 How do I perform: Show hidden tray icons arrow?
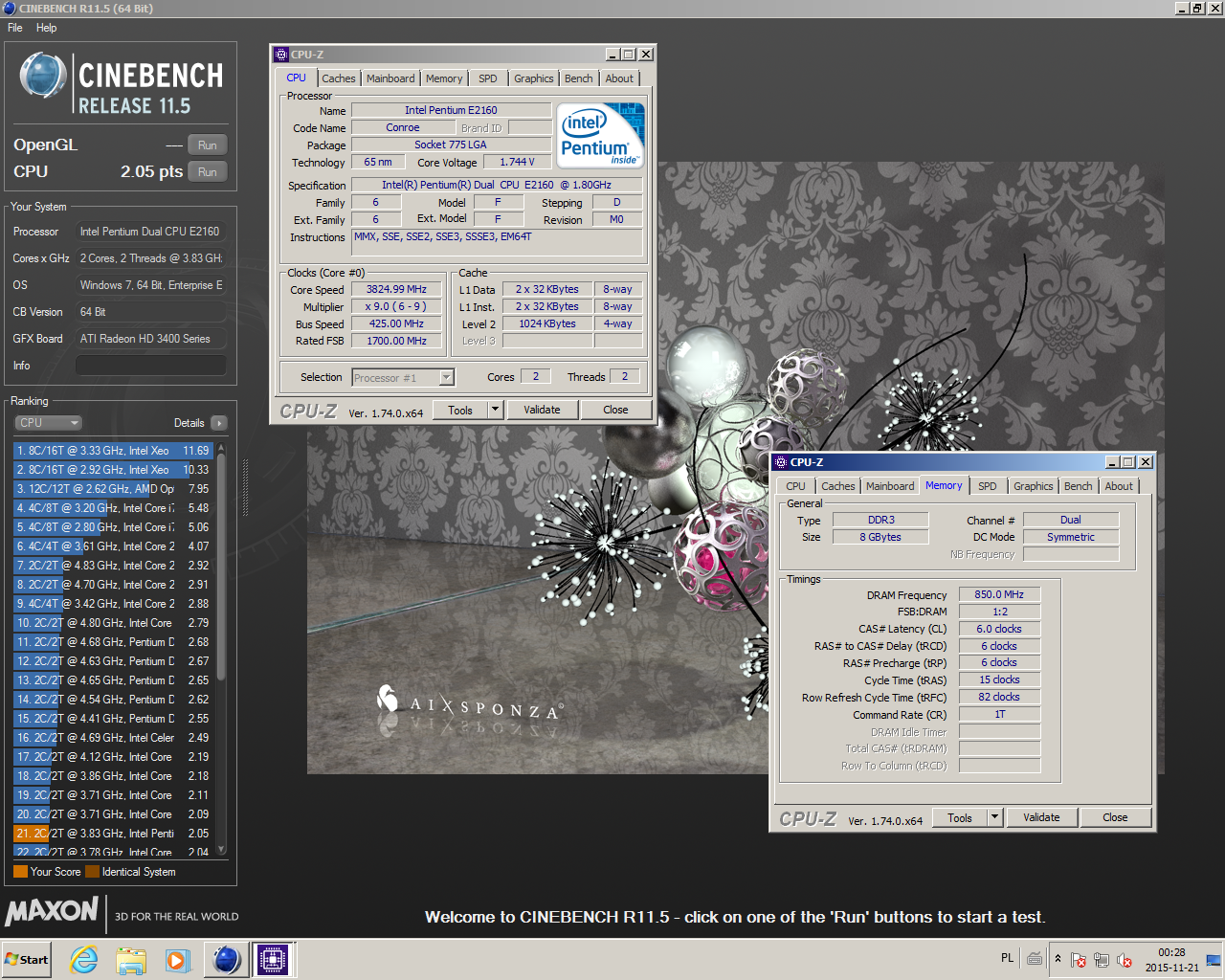[1058, 959]
